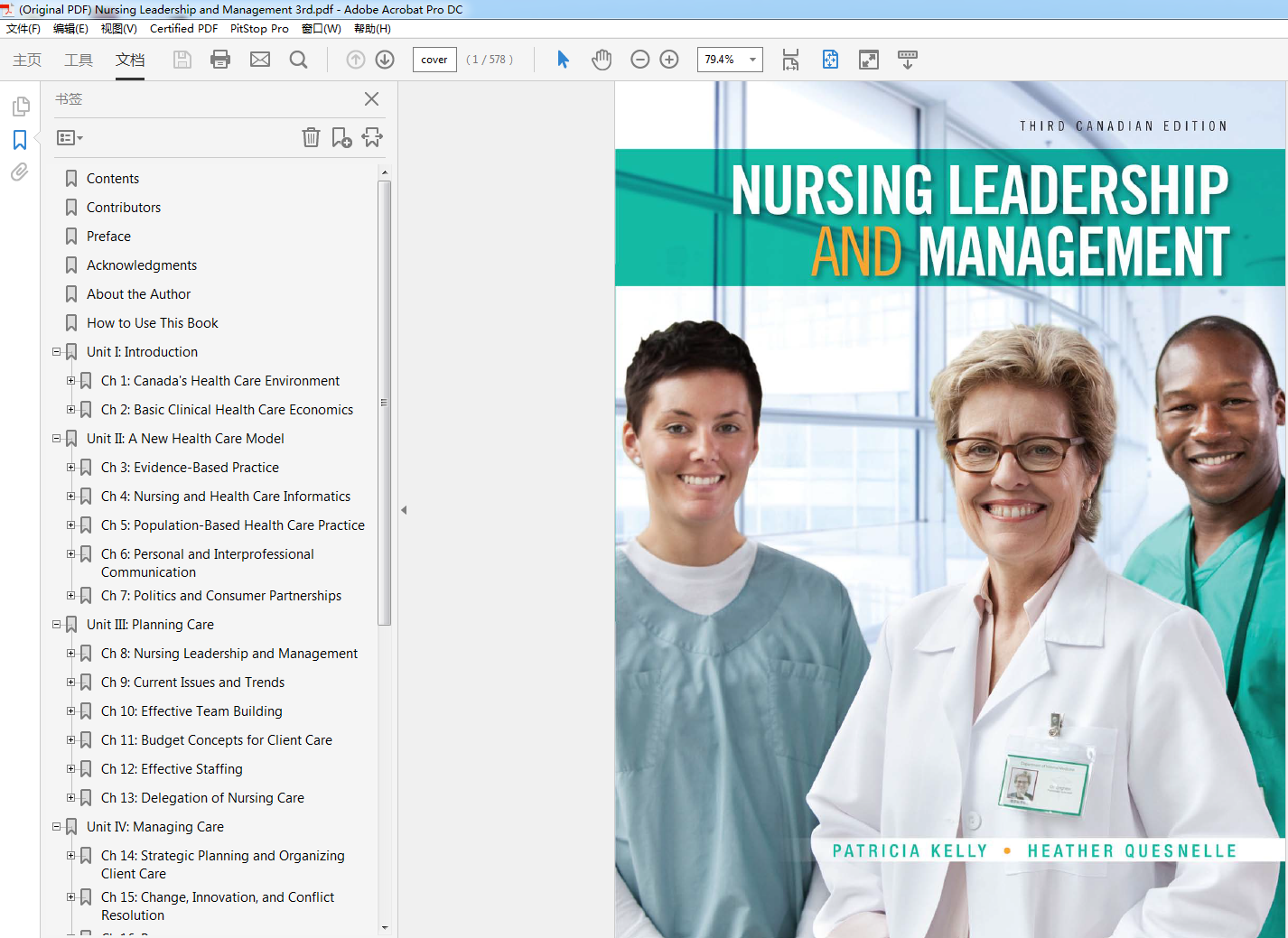Click the Read mode keyboard-arrow icon
The width and height of the screenshot is (1288, 938).
[x=908, y=60]
